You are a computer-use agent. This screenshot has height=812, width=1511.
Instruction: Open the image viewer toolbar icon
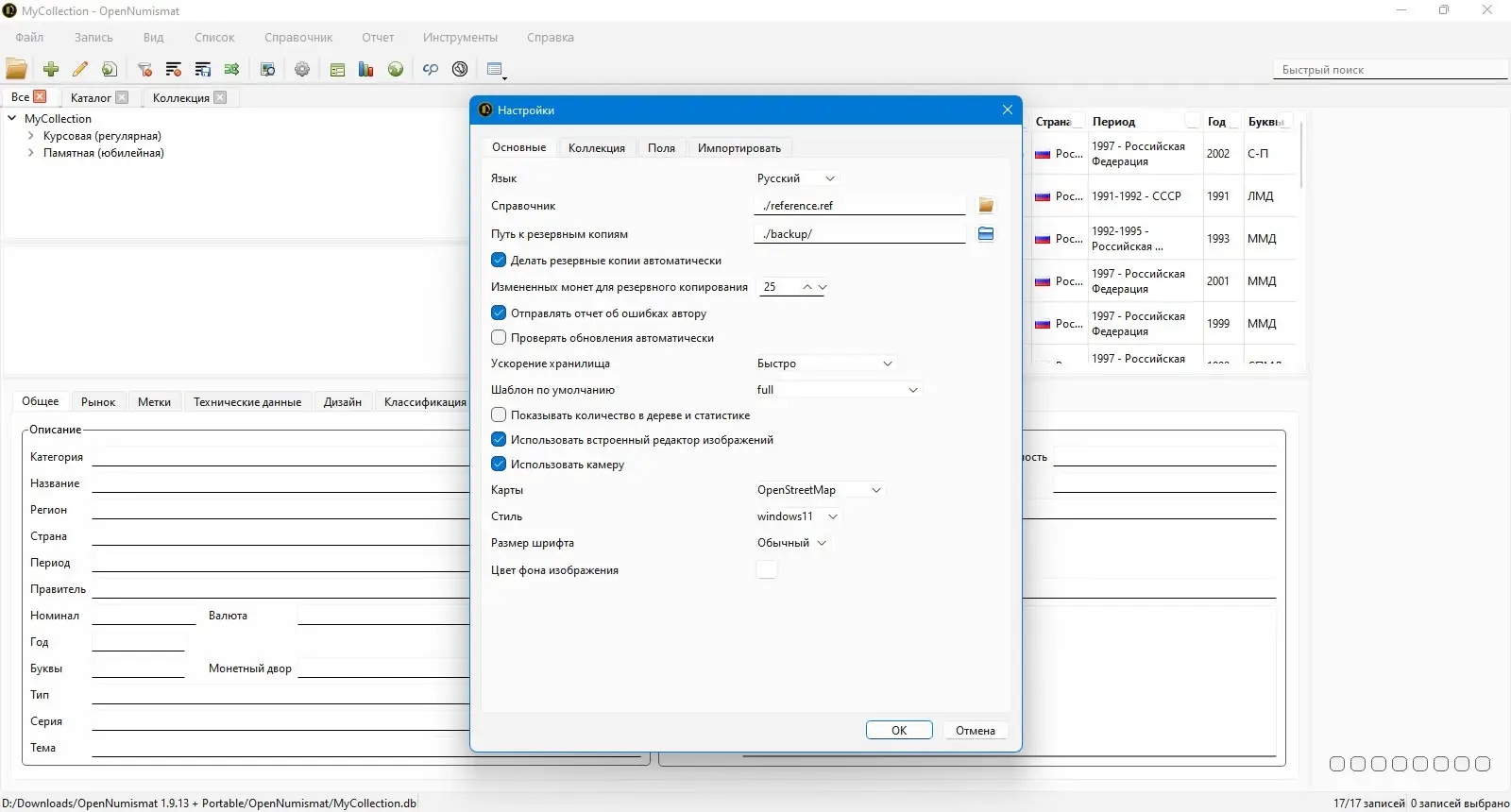point(268,69)
